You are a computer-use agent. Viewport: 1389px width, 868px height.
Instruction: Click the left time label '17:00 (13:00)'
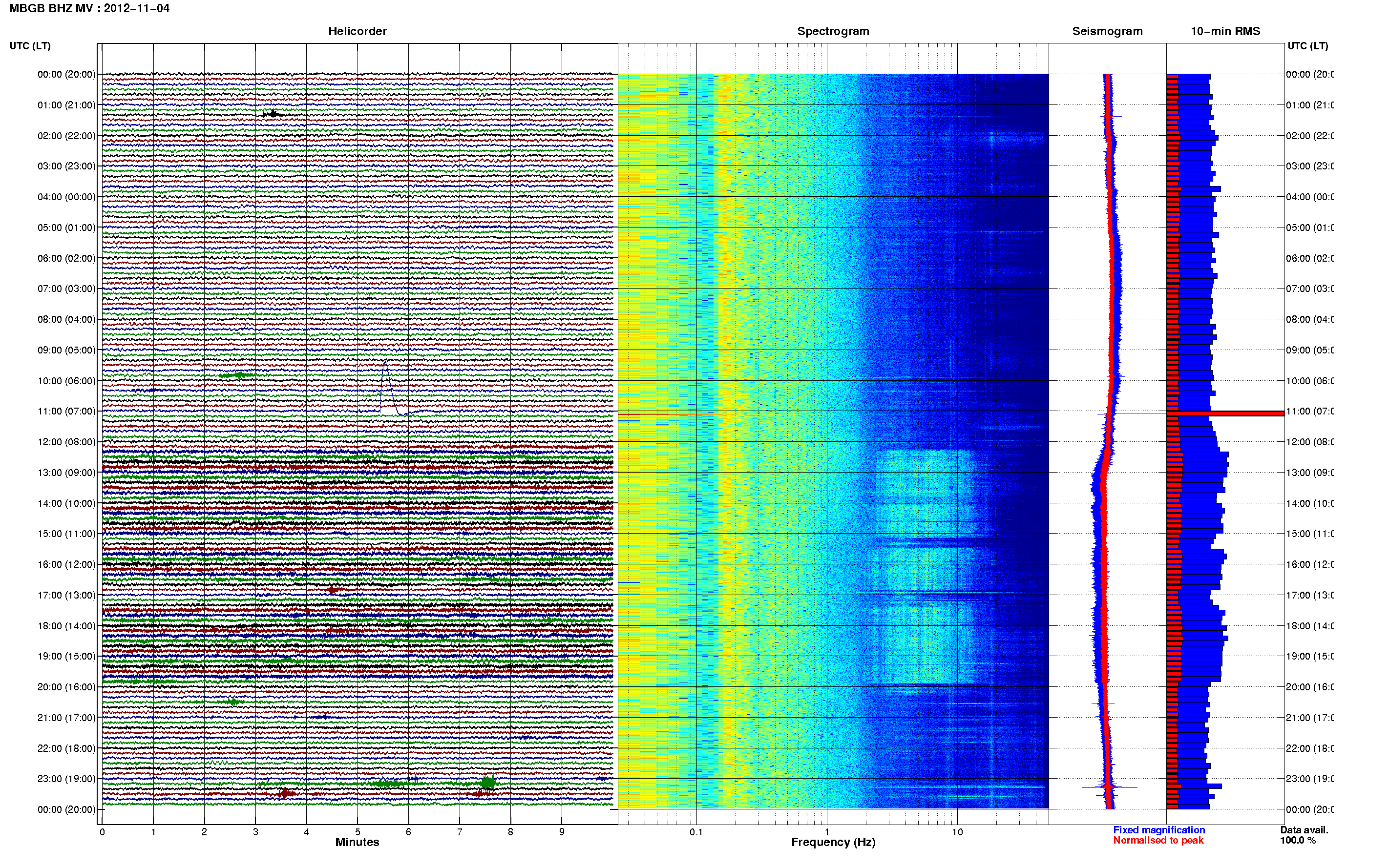tap(66, 595)
